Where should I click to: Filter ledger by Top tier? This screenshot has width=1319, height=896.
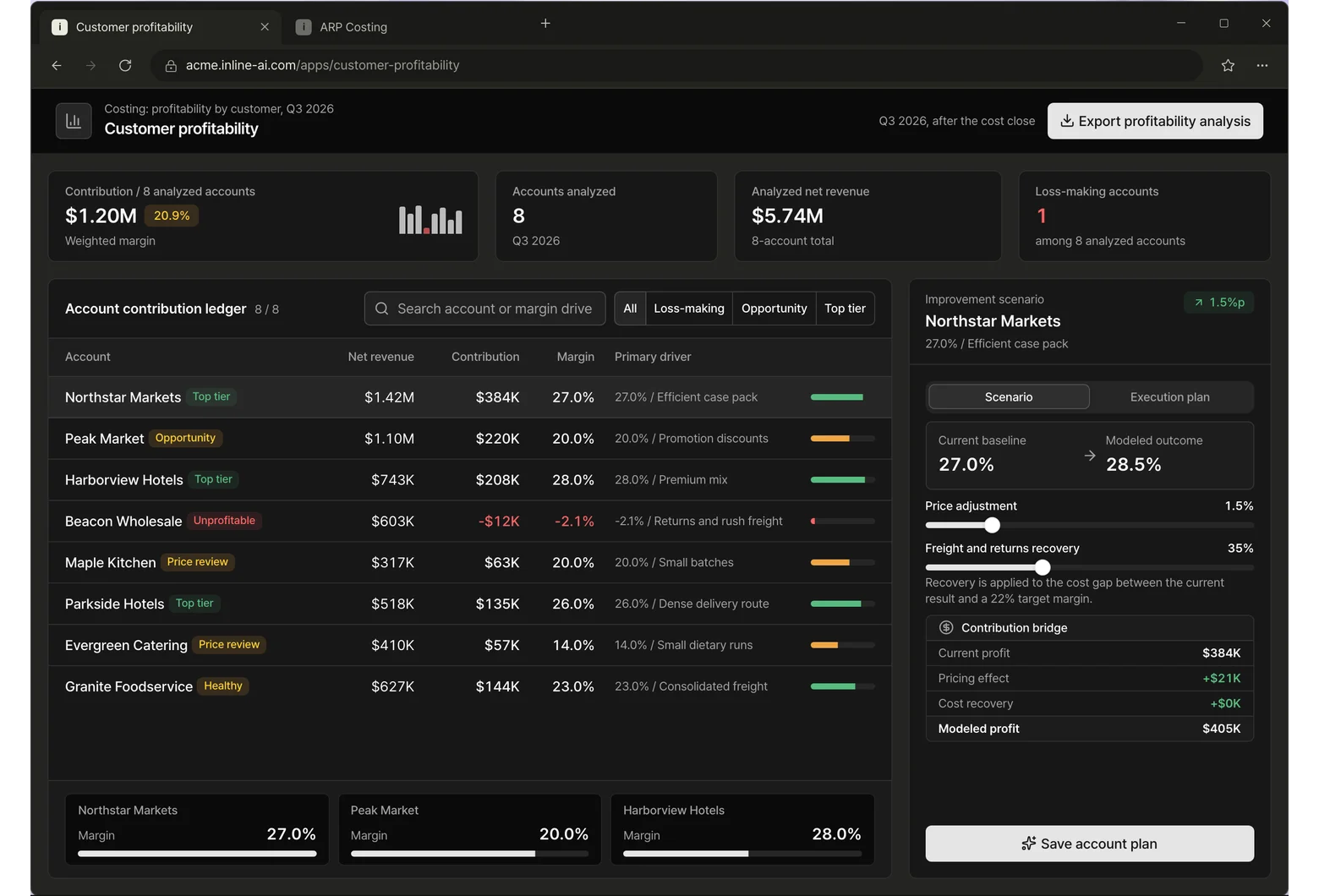[x=845, y=309]
